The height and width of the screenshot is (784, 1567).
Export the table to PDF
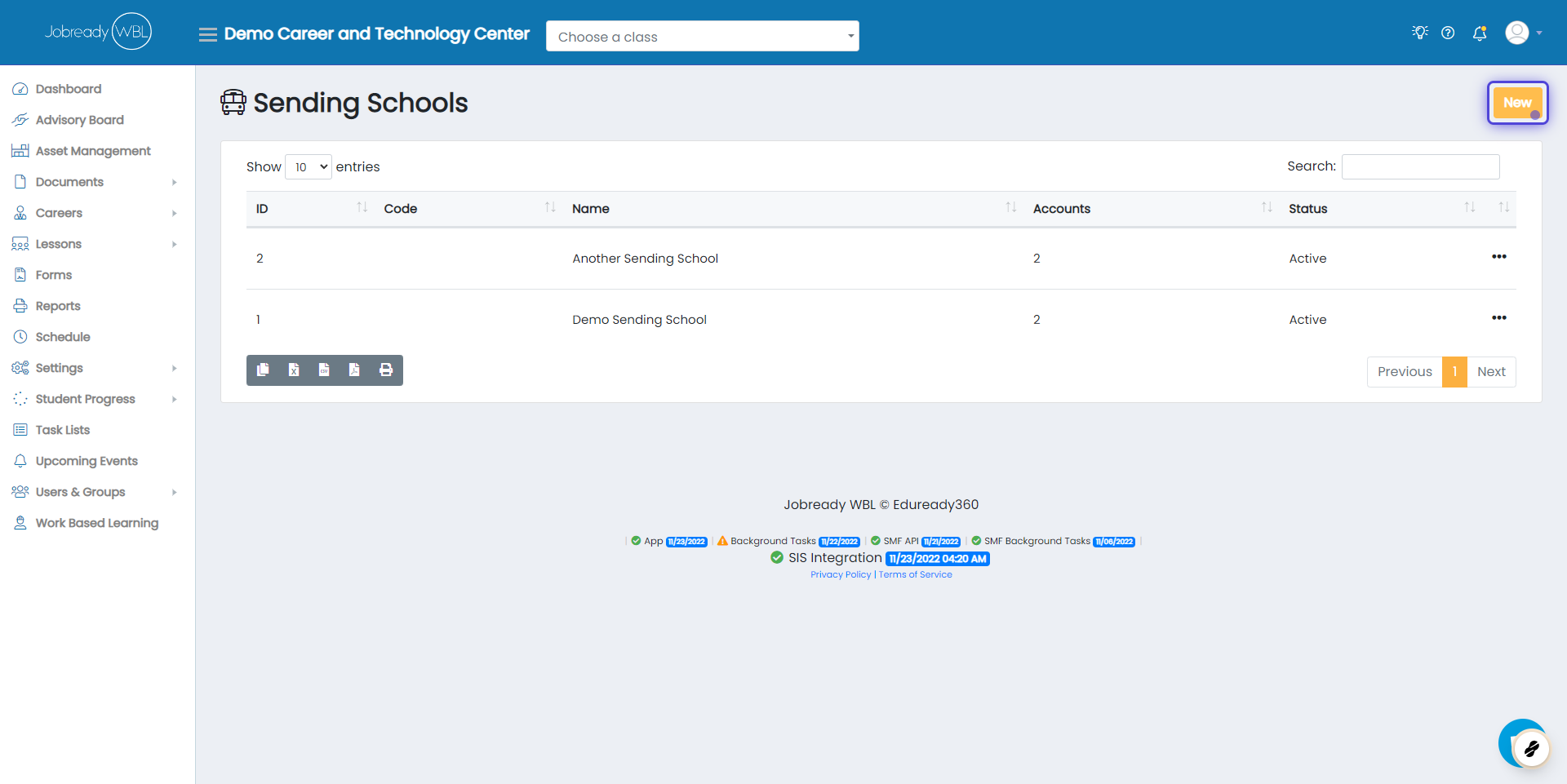pyautogui.click(x=354, y=370)
